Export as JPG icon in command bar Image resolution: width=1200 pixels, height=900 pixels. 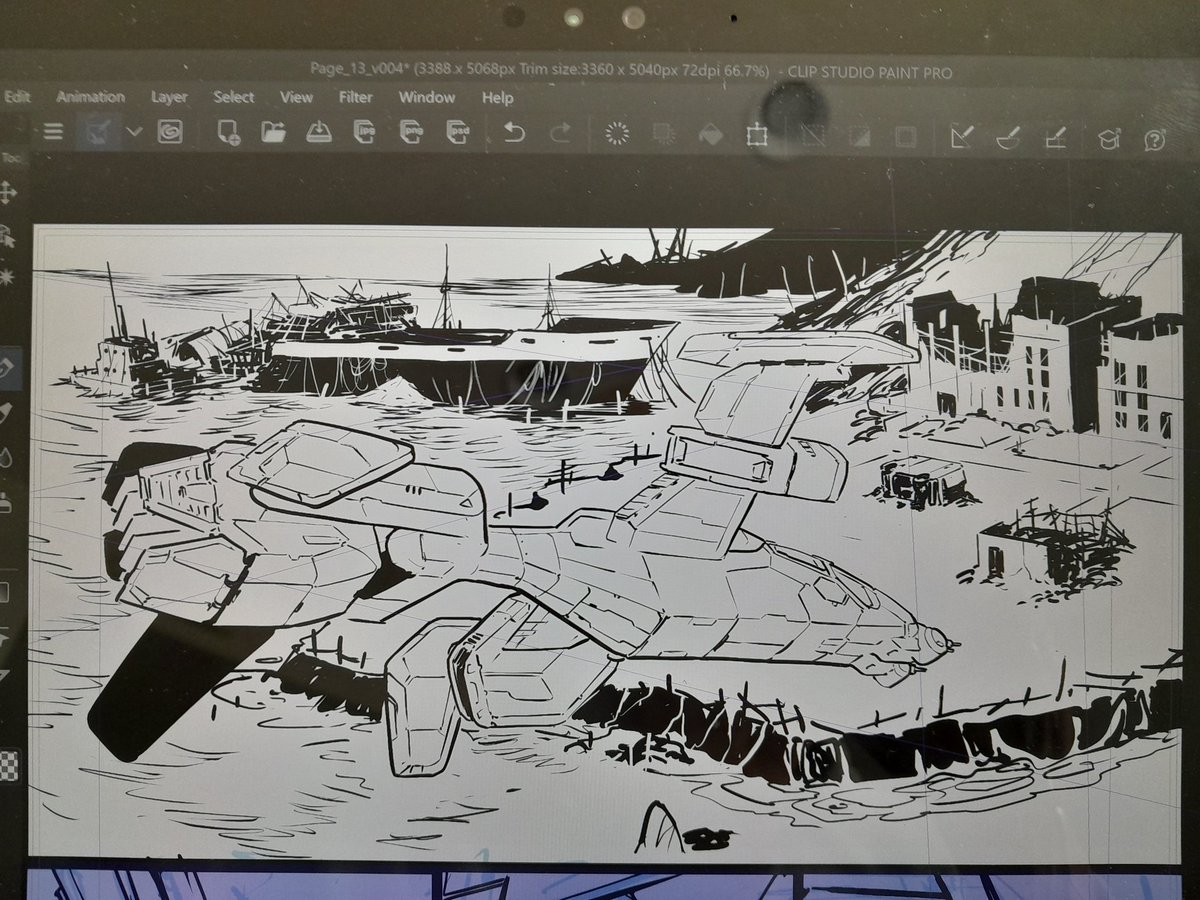click(x=365, y=132)
